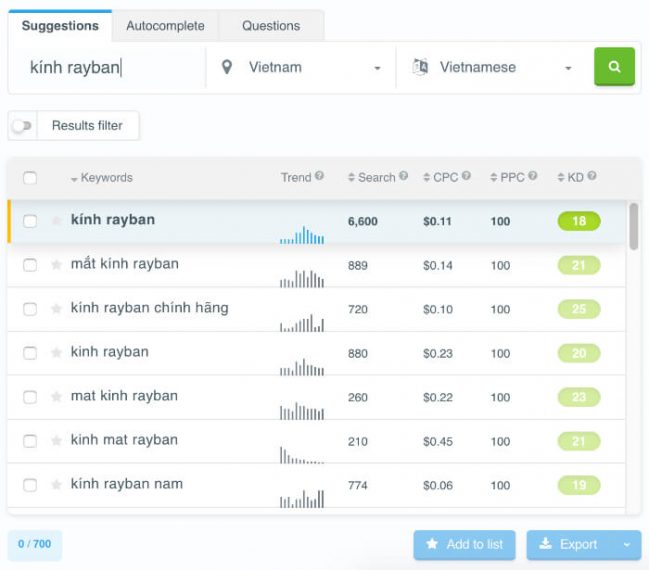This screenshot has width=649, height=570.
Task: Click the keyword search input field
Action: [108, 67]
